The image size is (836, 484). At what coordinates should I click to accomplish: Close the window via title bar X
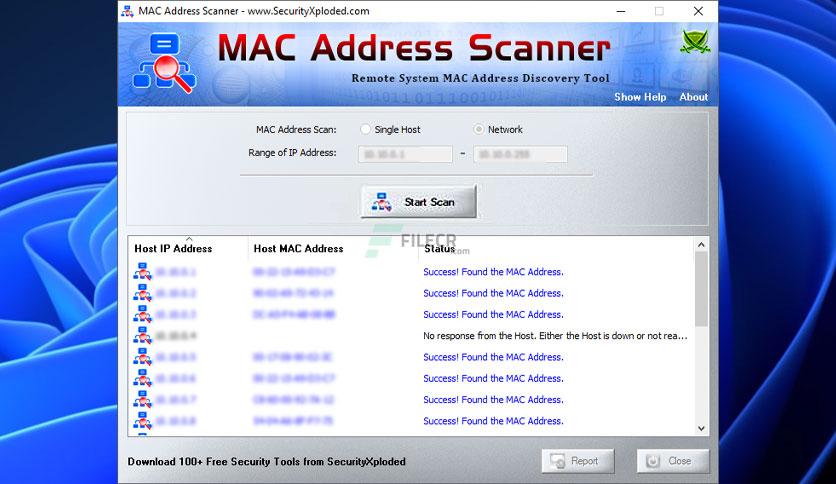[698, 11]
